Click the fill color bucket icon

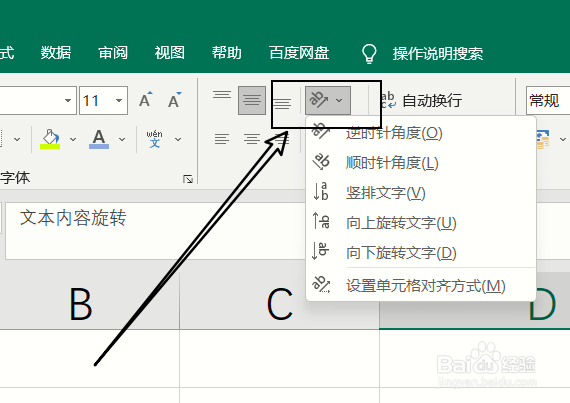(x=50, y=139)
